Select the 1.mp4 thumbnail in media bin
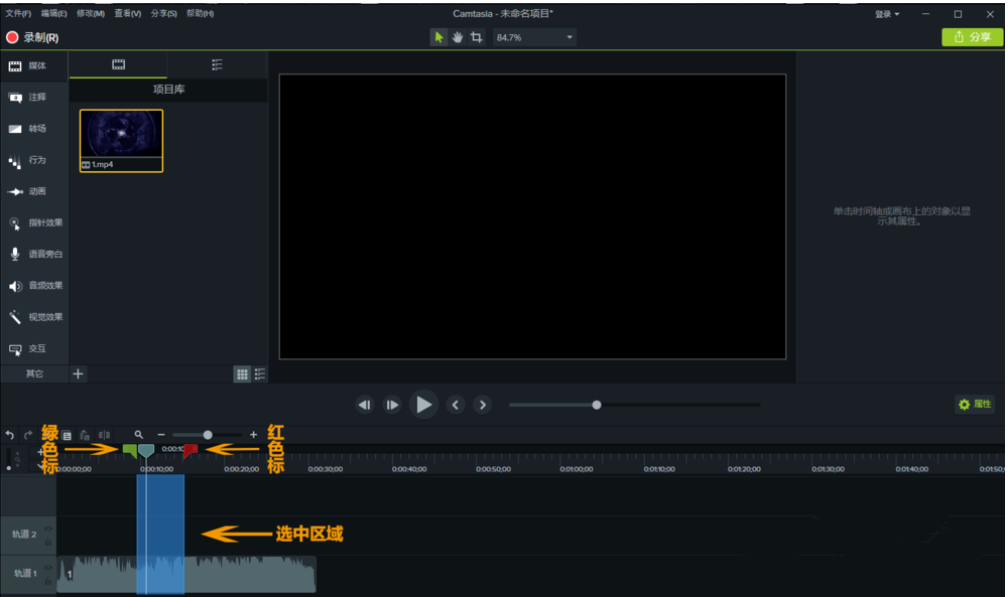The height and width of the screenshot is (597, 1008). 121,141
